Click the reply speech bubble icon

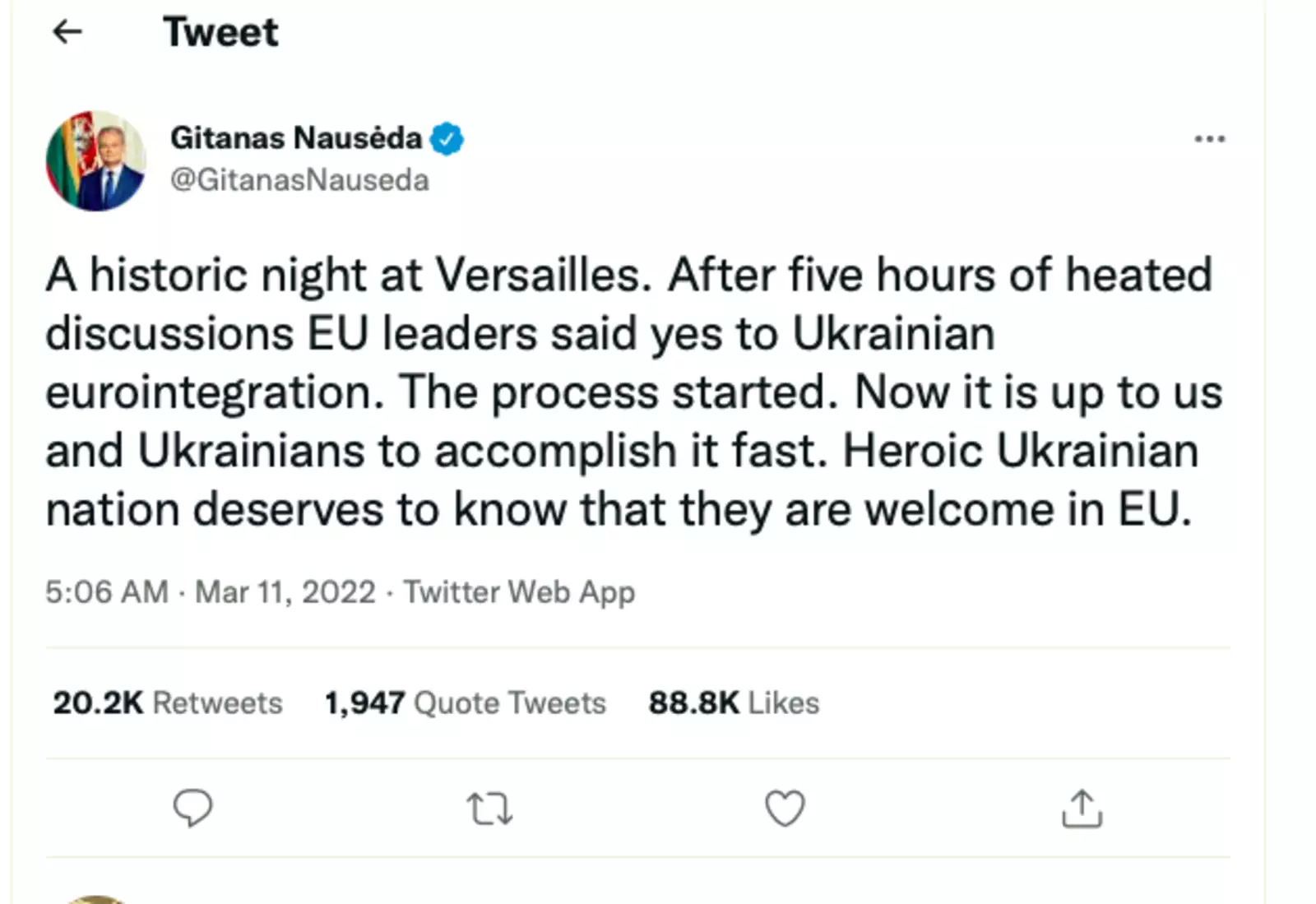pos(193,808)
